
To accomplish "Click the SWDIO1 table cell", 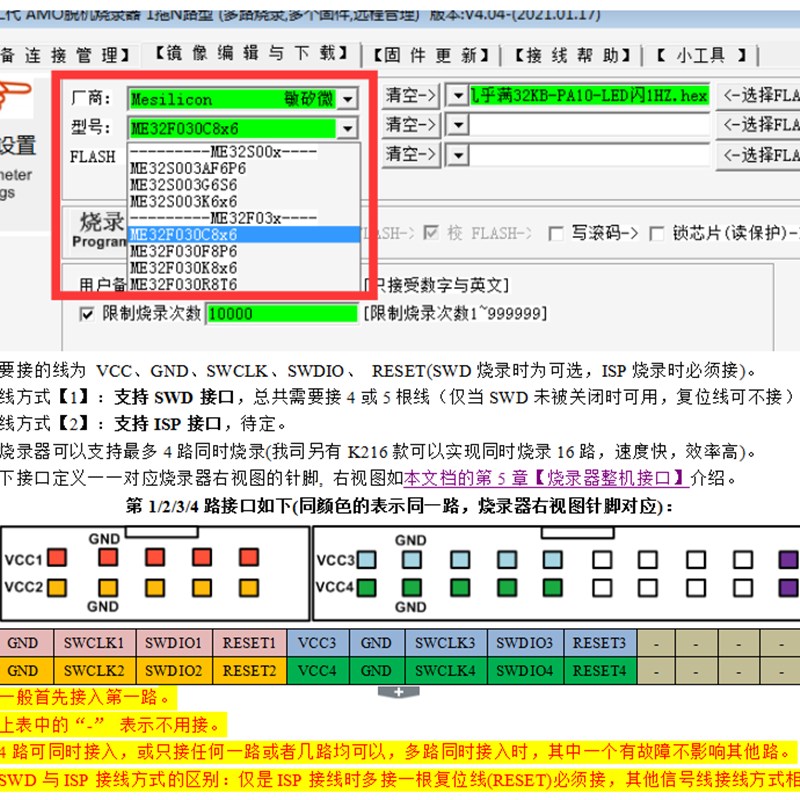I will 174,643.
